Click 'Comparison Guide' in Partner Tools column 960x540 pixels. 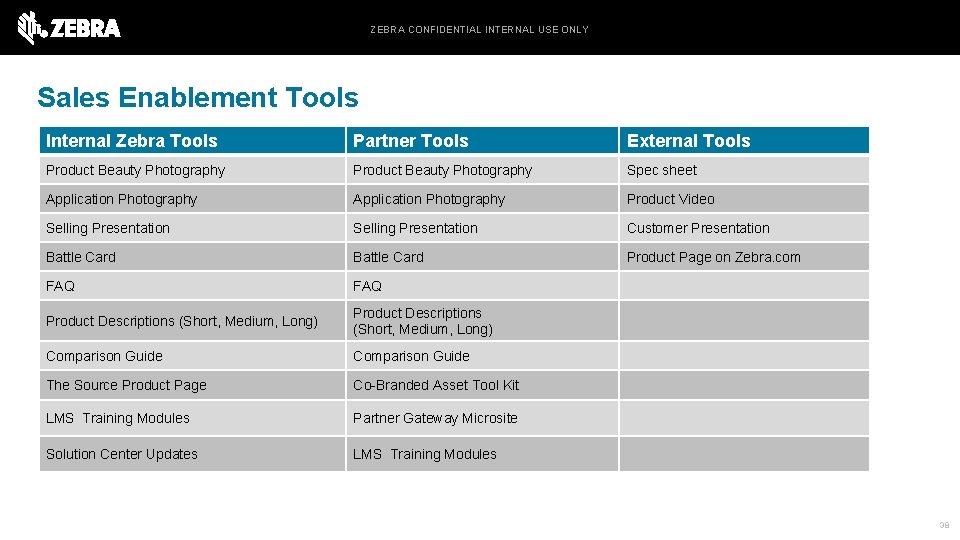tap(482, 356)
